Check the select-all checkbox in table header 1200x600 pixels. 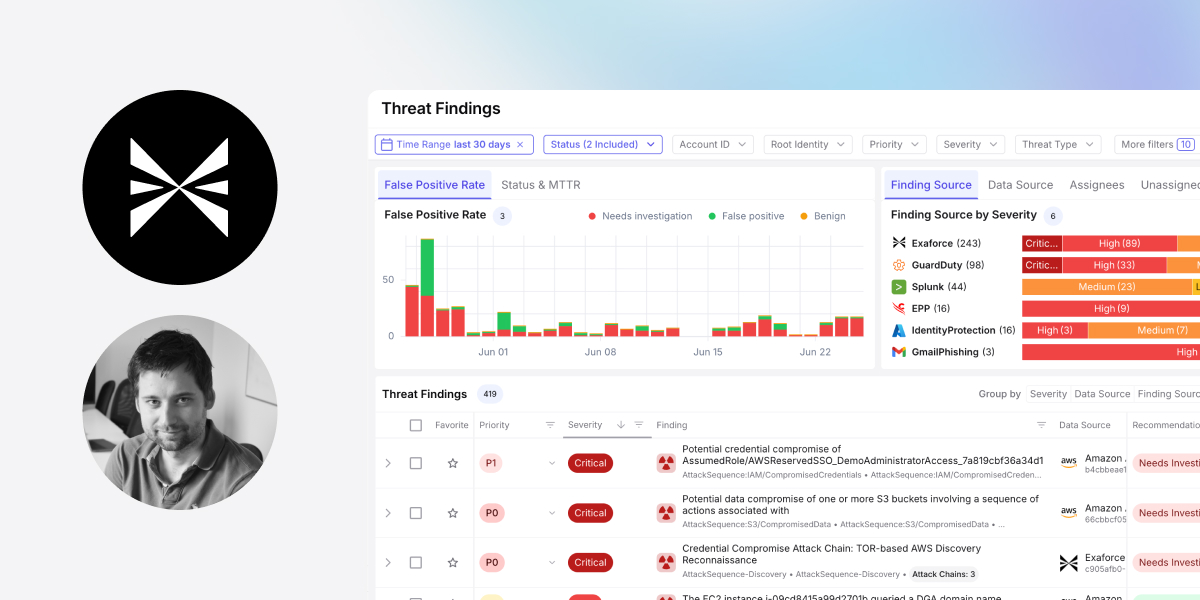pyautogui.click(x=416, y=425)
